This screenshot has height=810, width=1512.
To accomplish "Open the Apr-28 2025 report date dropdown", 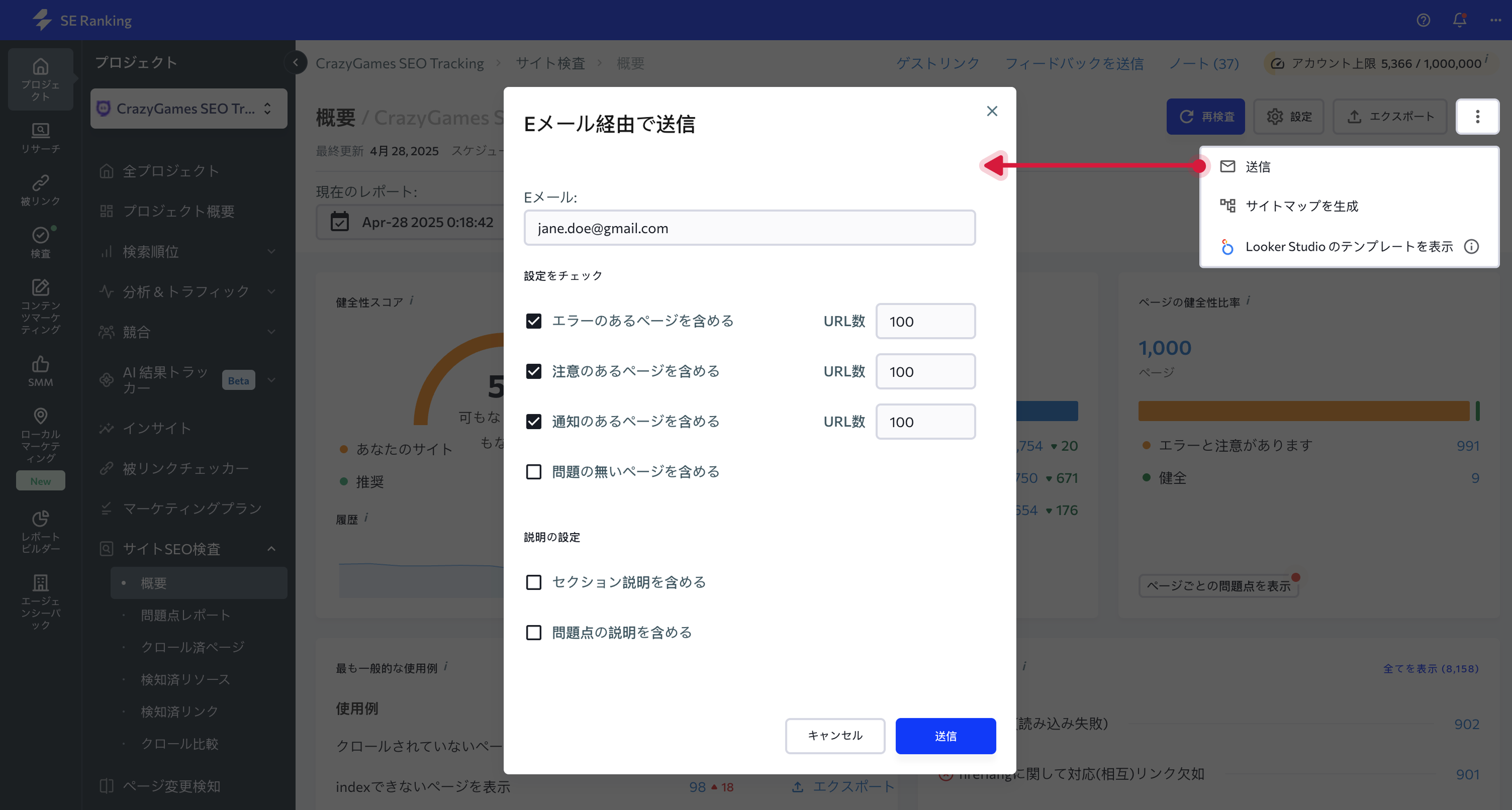I will (411, 222).
